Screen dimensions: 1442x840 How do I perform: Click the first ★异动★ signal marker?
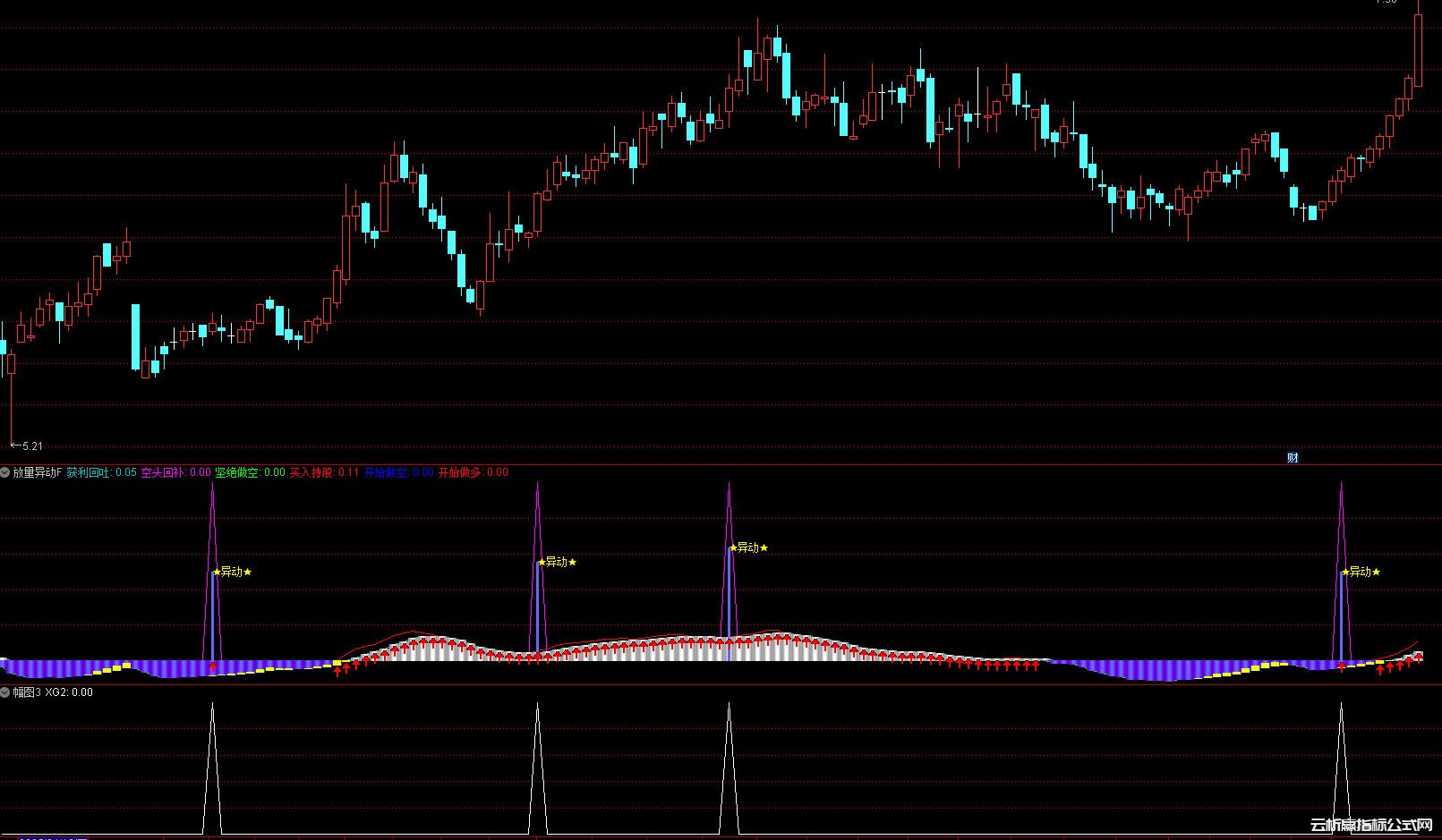233,573
